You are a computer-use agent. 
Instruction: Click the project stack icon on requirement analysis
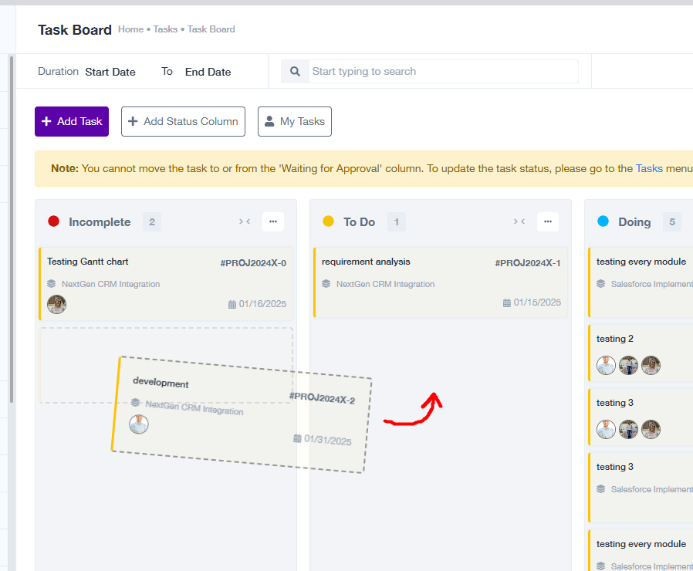pyautogui.click(x=326, y=284)
